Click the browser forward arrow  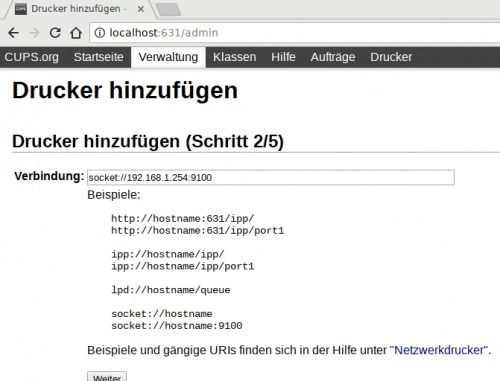(x=34, y=33)
